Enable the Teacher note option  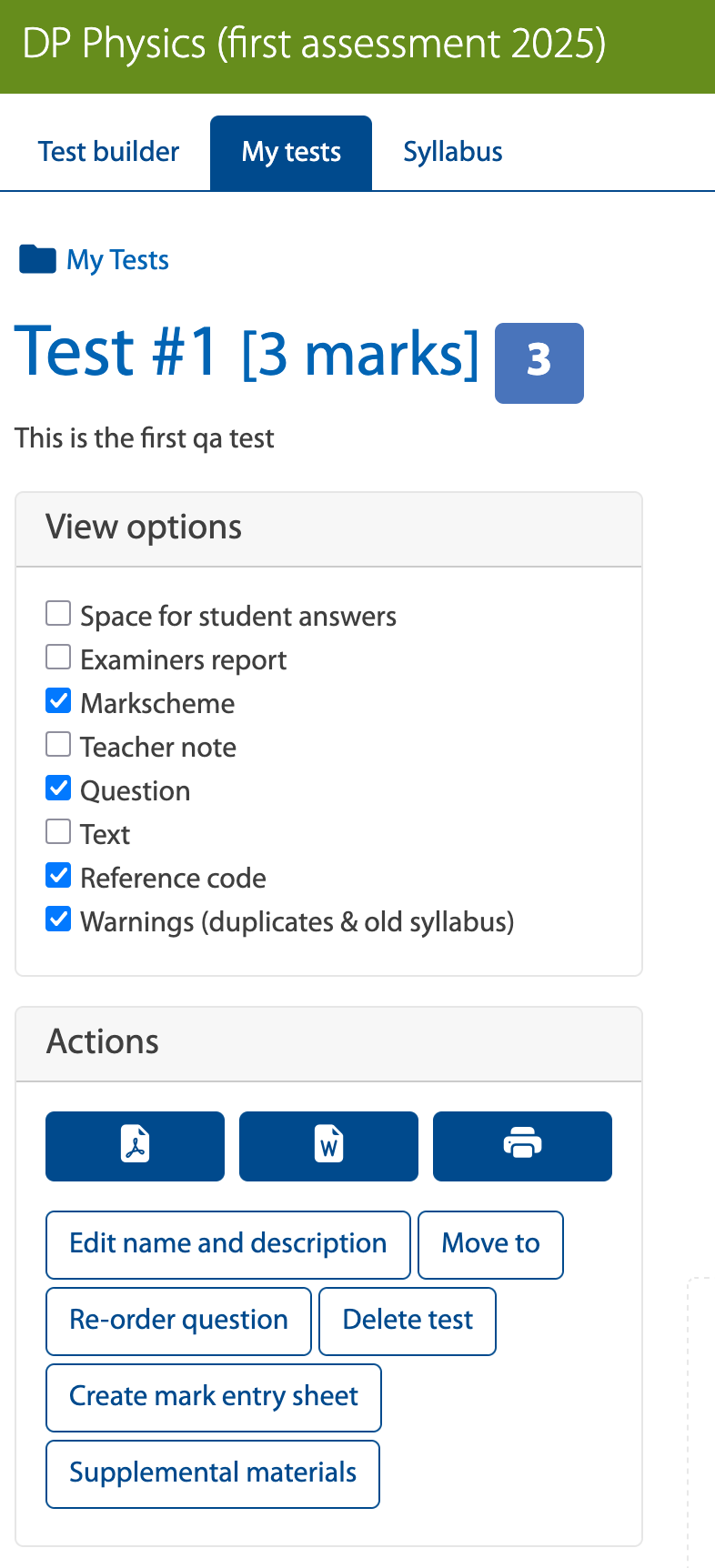tap(57, 743)
